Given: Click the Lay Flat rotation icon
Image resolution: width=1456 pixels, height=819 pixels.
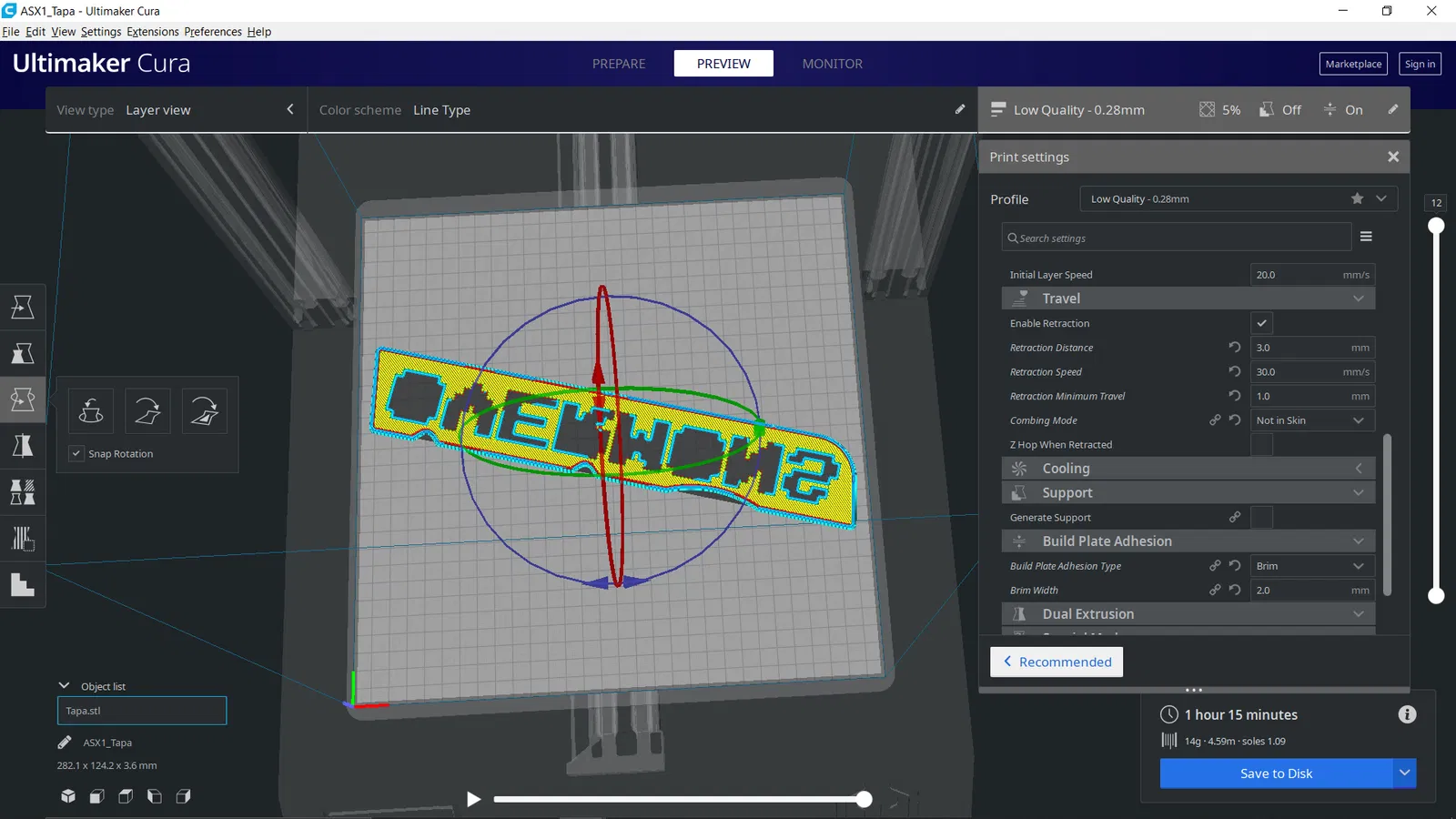Looking at the screenshot, I should point(147,410).
